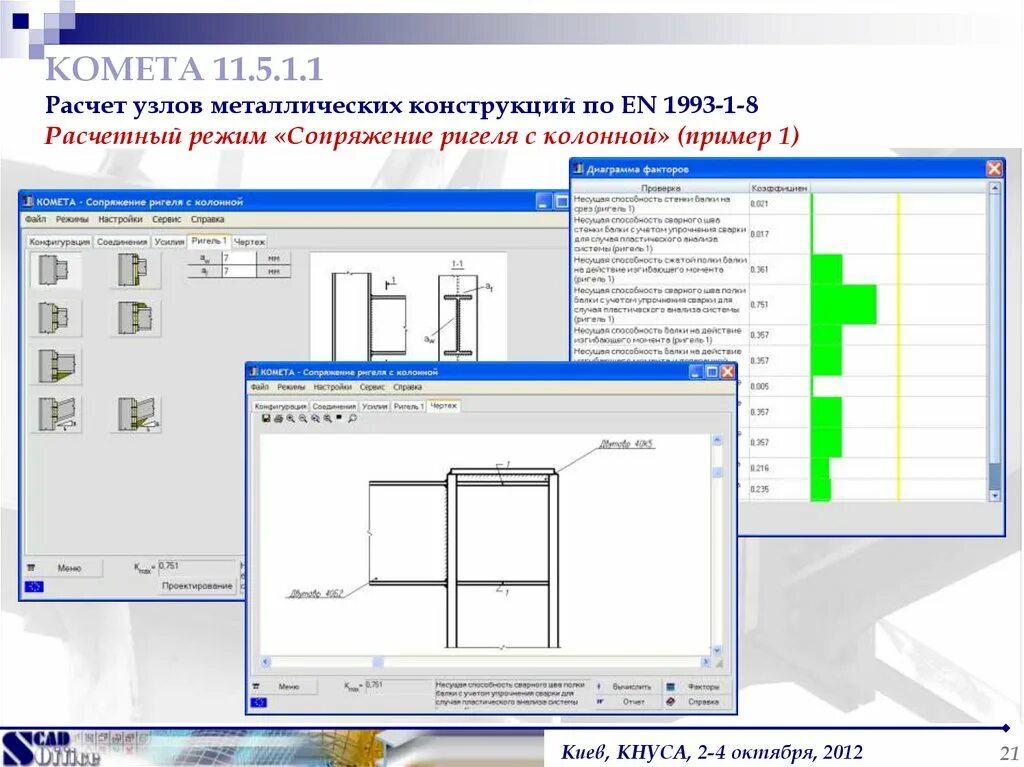Select the second-row right joint type icon
This screenshot has height=767, width=1024.
click(x=135, y=318)
